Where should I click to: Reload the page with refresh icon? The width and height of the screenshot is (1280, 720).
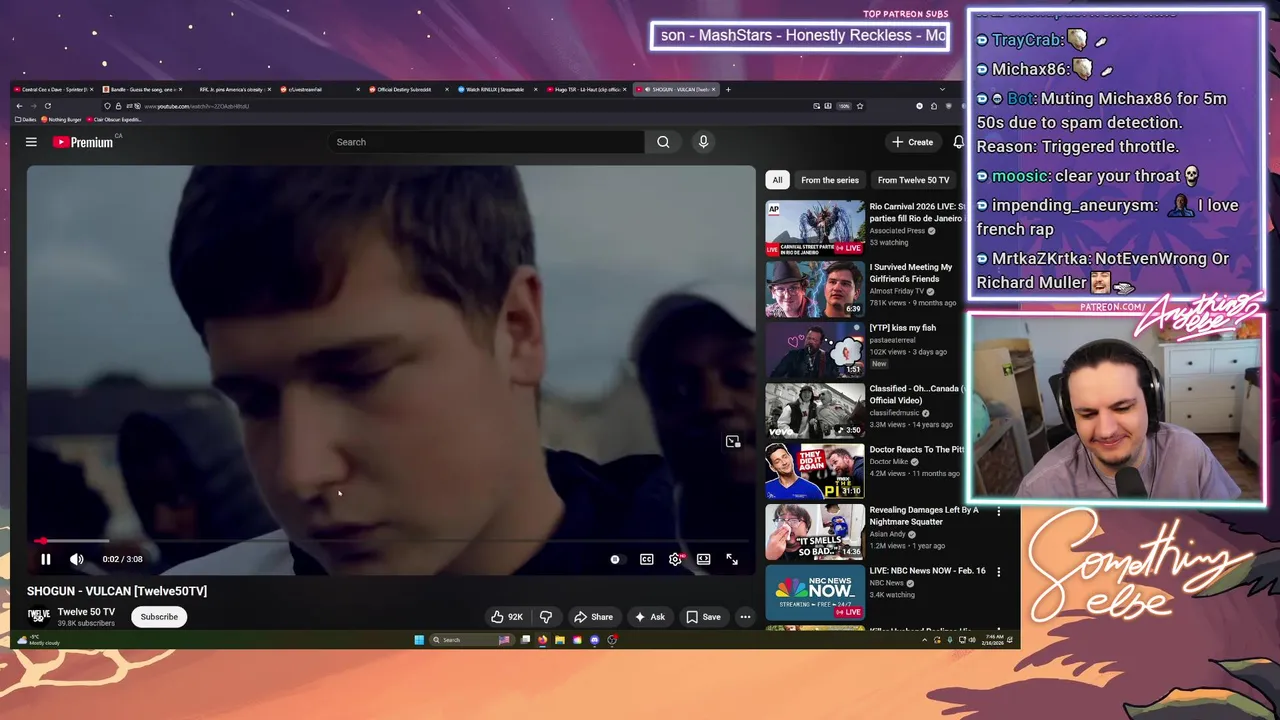[48, 106]
